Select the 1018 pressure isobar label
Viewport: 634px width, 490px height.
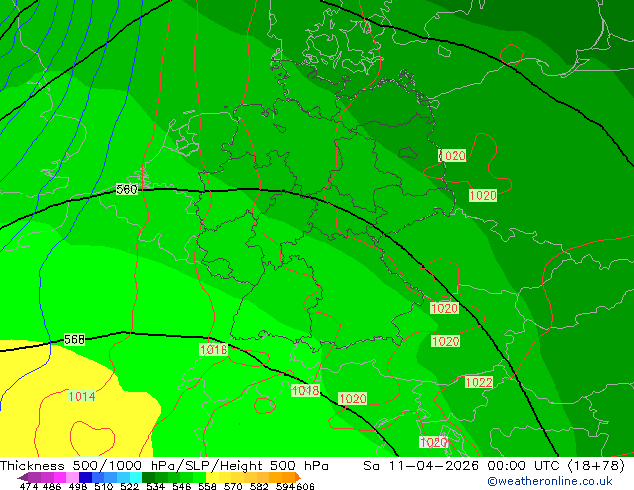pos(305,390)
